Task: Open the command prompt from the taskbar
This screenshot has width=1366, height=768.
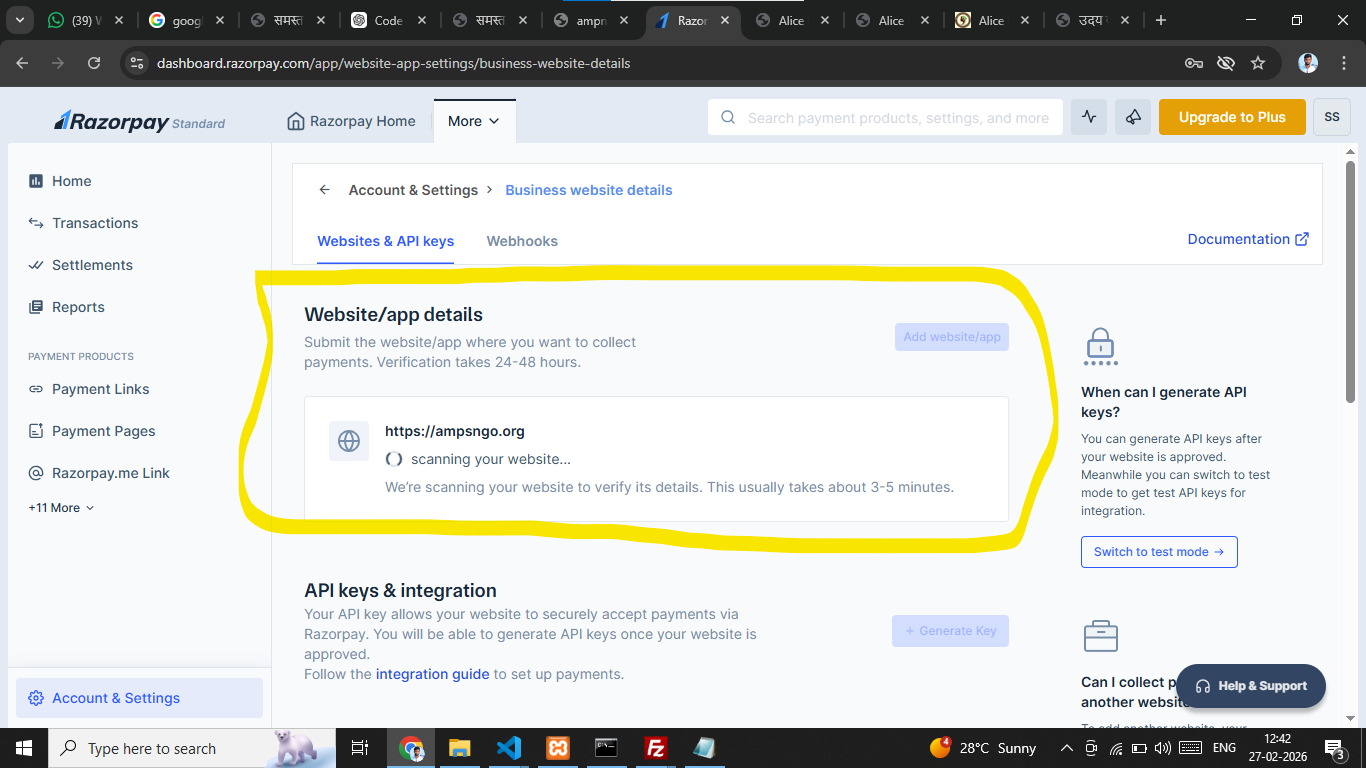Action: pos(606,748)
